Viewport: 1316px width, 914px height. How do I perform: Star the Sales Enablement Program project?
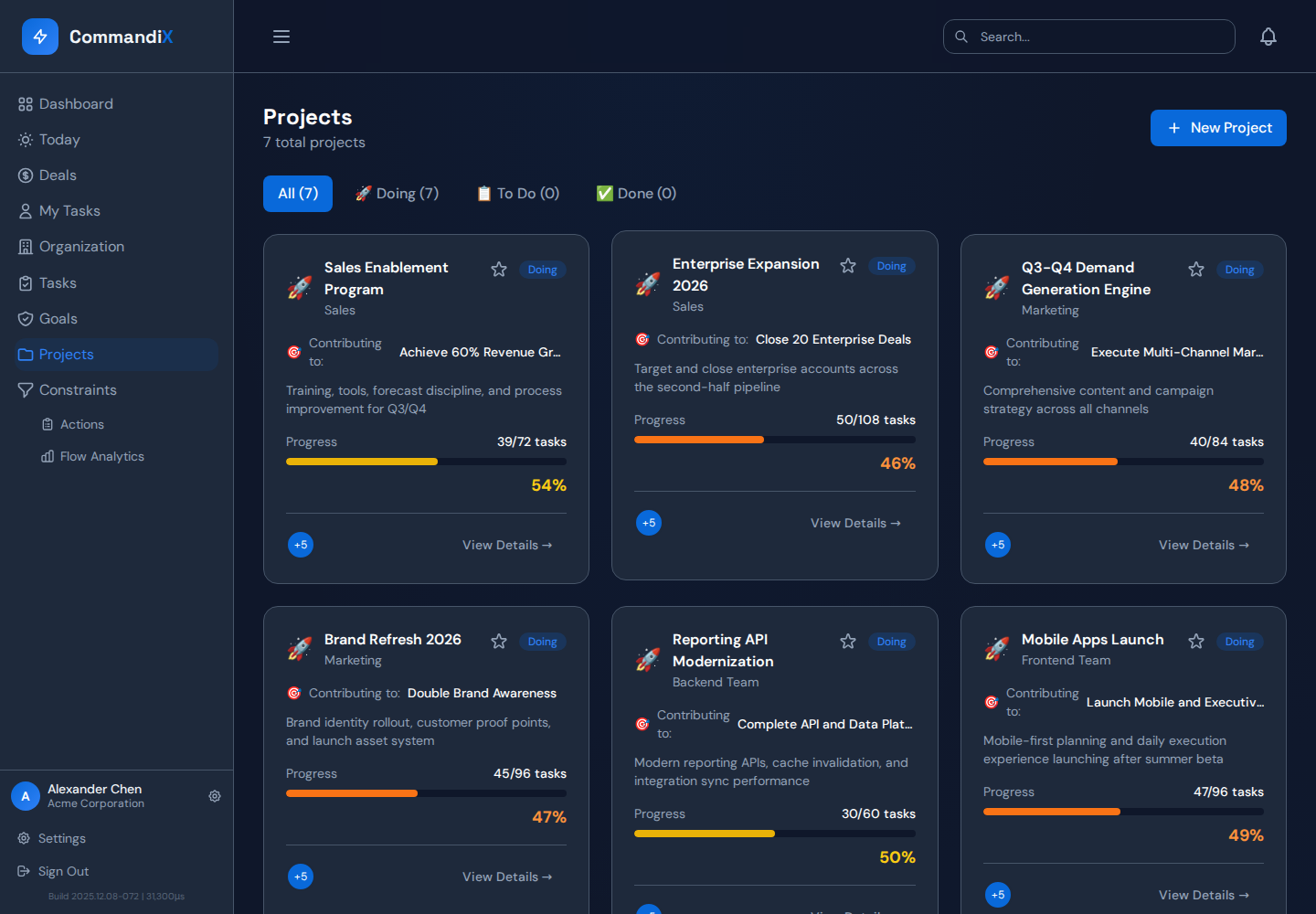click(x=499, y=270)
